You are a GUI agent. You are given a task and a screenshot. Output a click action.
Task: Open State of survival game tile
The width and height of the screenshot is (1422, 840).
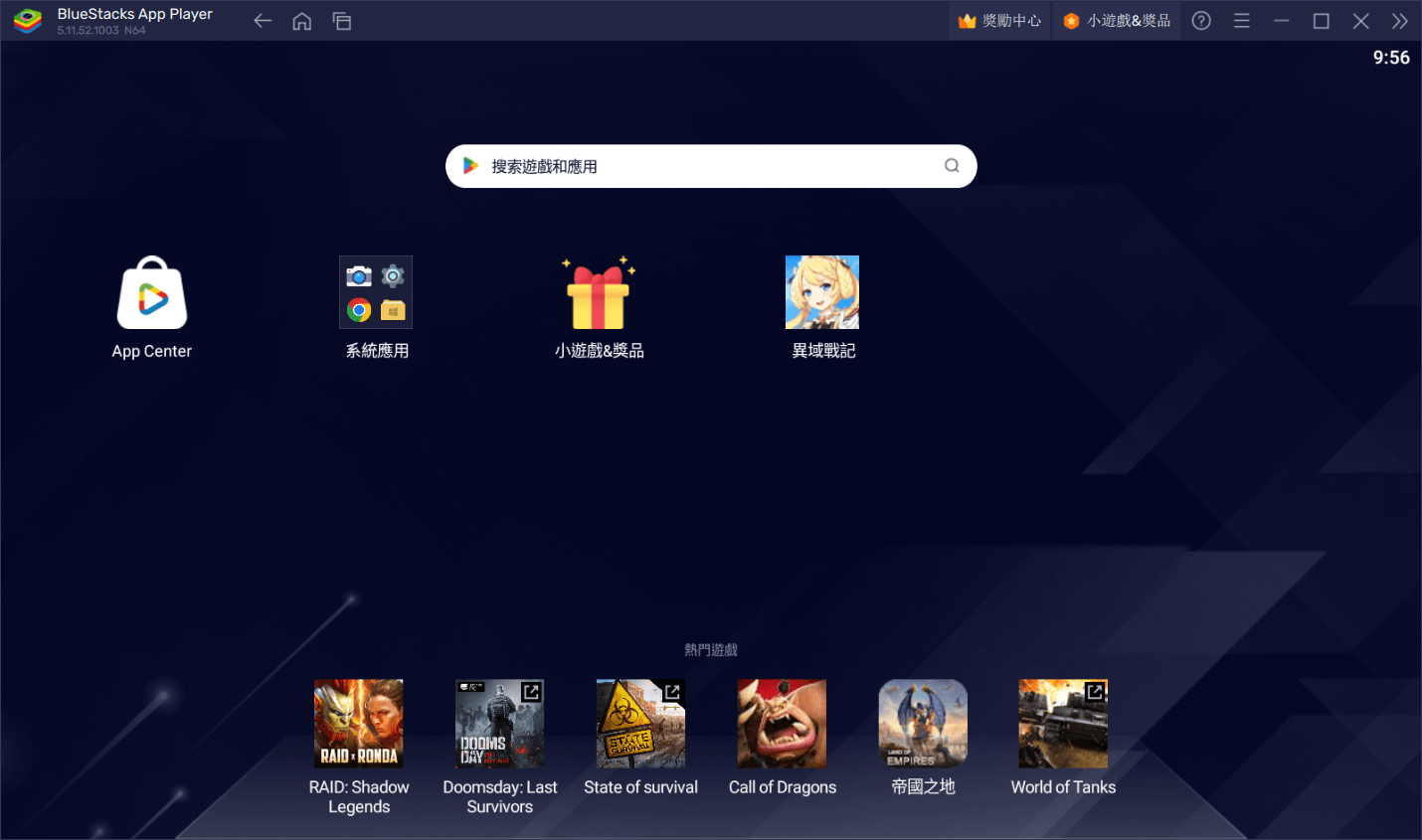pyautogui.click(x=641, y=724)
